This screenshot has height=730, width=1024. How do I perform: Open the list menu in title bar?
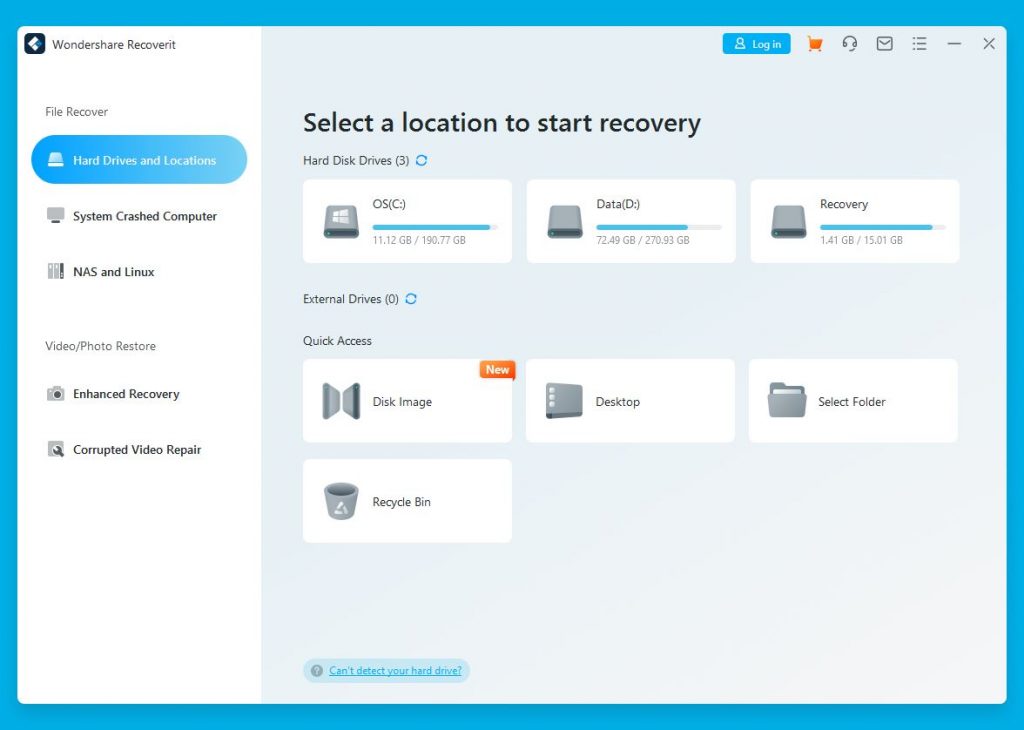coord(919,44)
